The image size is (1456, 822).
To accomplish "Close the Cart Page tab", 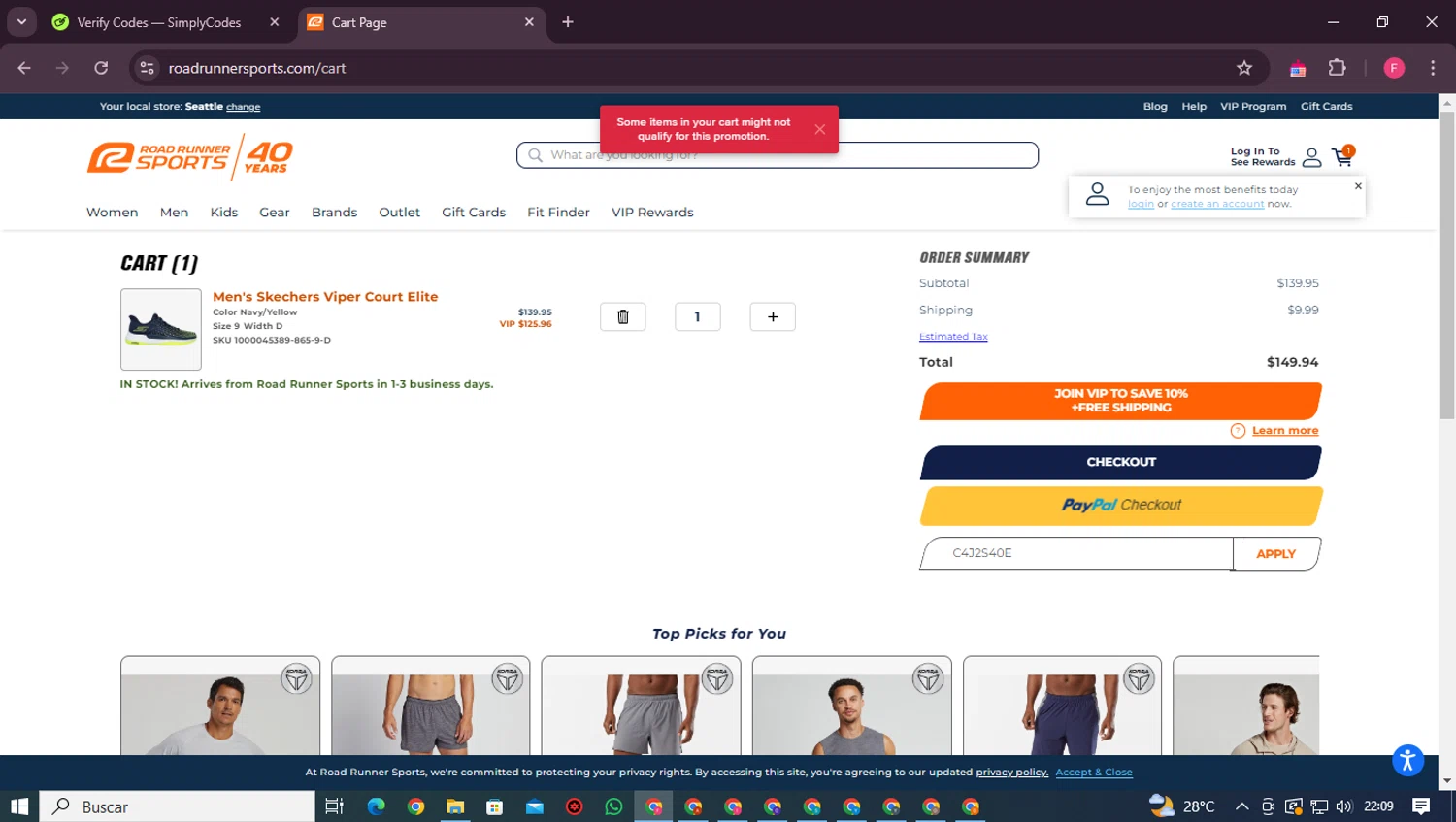I will [x=529, y=22].
